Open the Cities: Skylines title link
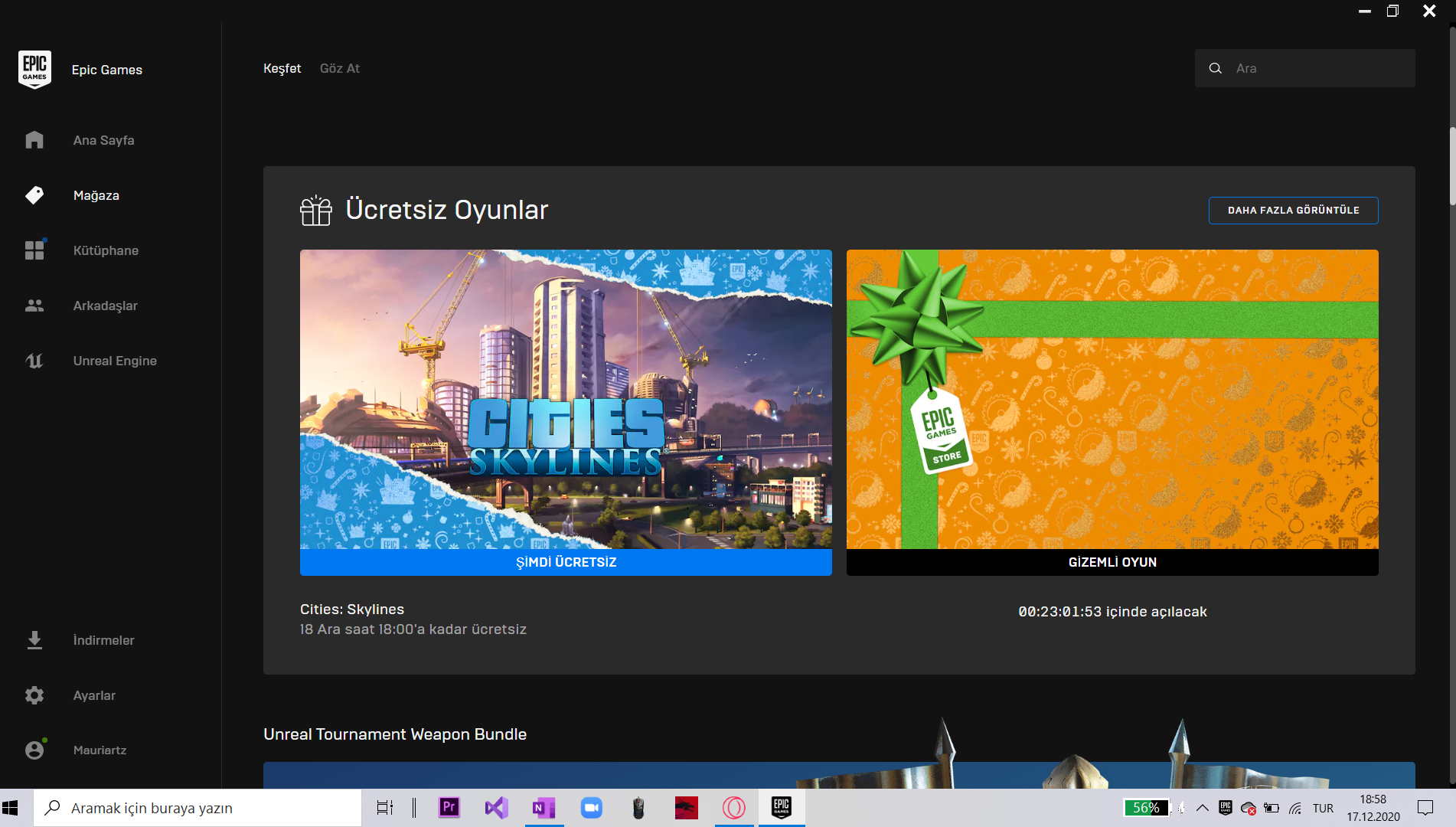This screenshot has height=827, width=1456. pos(352,610)
